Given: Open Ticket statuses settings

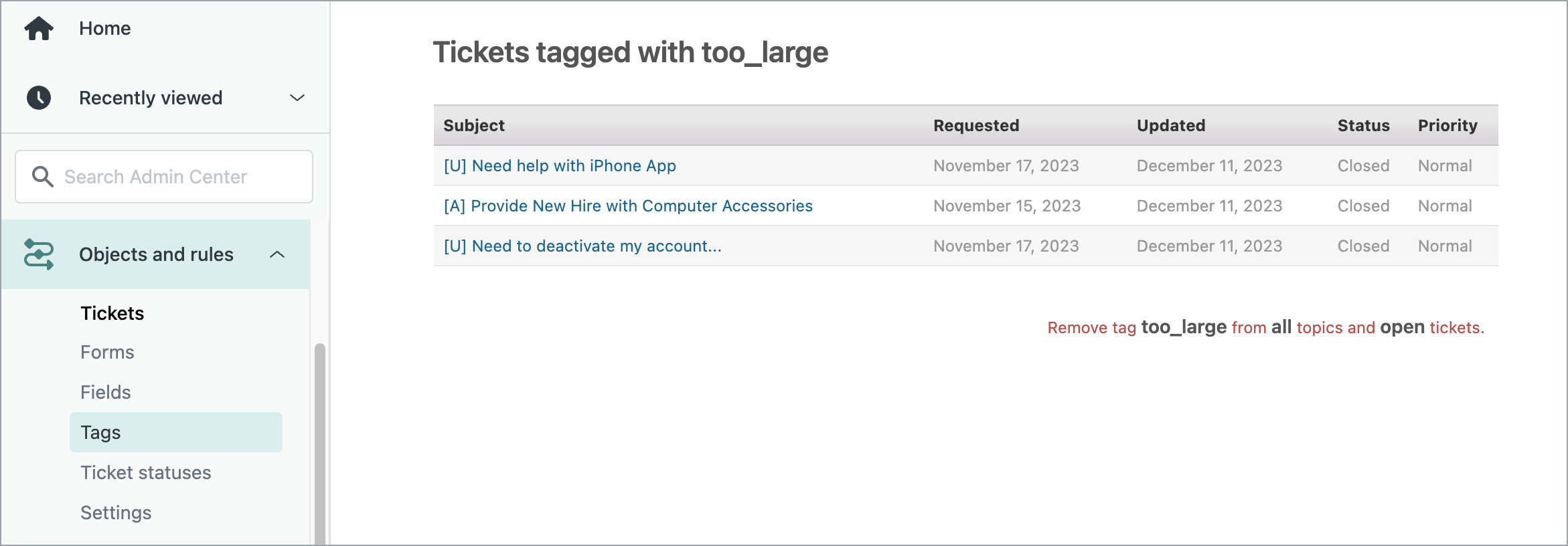Looking at the screenshot, I should click(145, 472).
